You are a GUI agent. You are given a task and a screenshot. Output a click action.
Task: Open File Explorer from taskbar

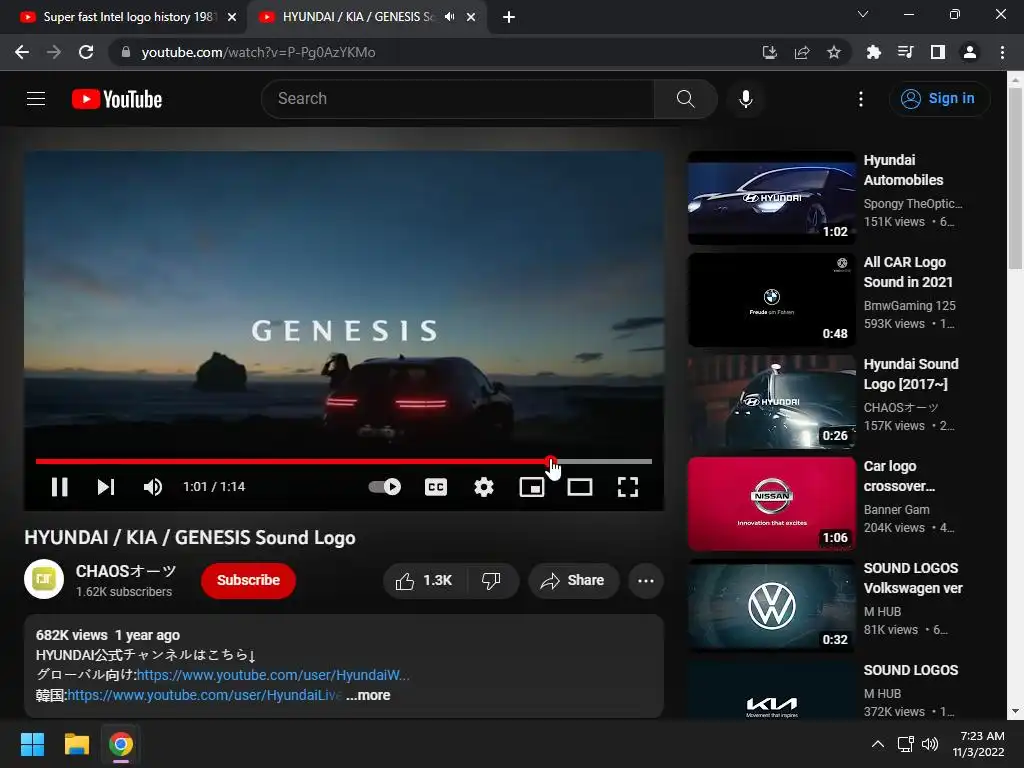click(x=76, y=744)
